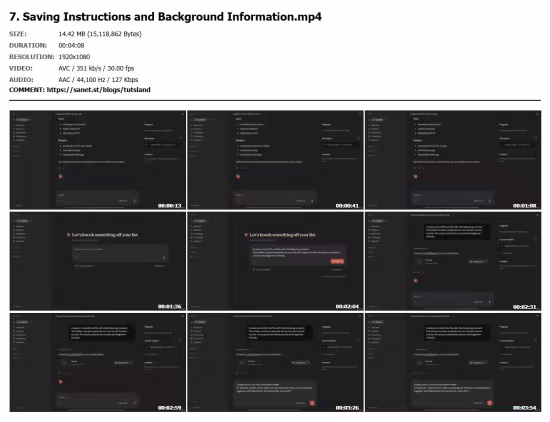The width and height of the screenshot is (550, 422).
Task: Follow the sanet.st/blogs/tutsland comment link
Action: (99, 90)
